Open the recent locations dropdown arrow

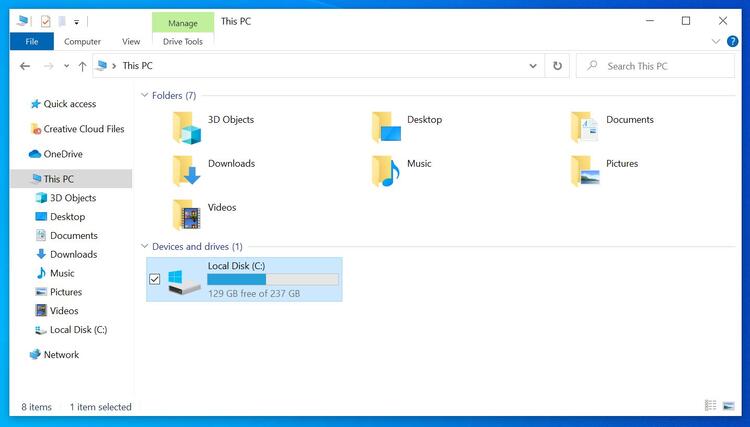(x=66, y=66)
